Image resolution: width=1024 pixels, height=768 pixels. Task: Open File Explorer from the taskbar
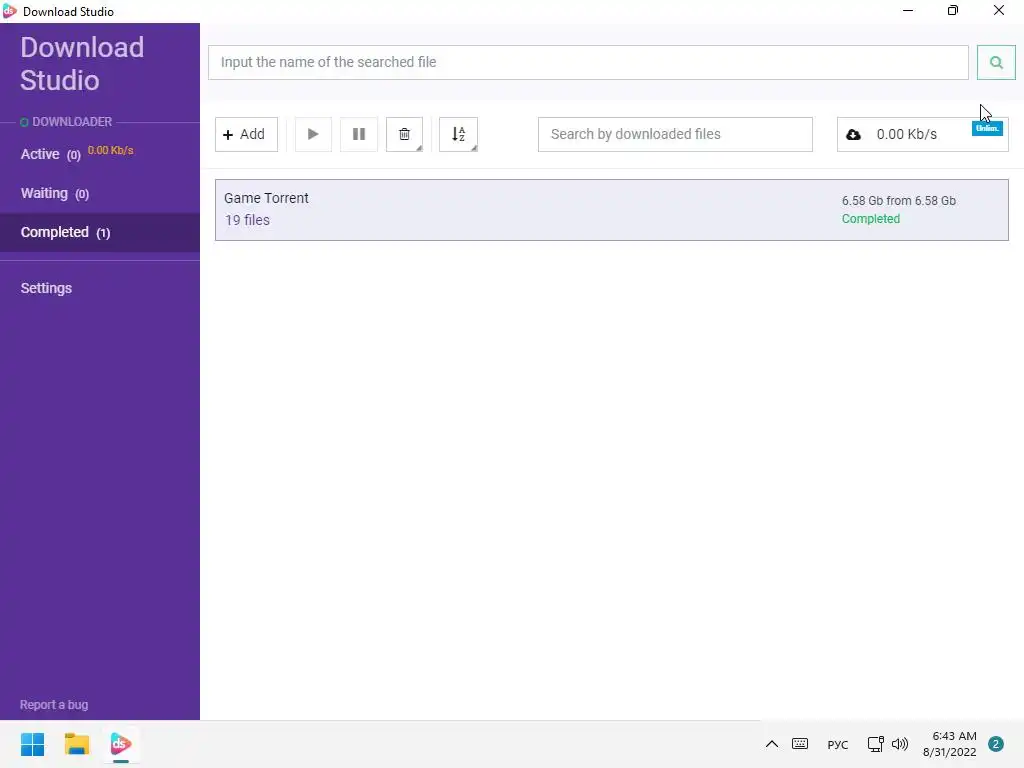click(76, 744)
